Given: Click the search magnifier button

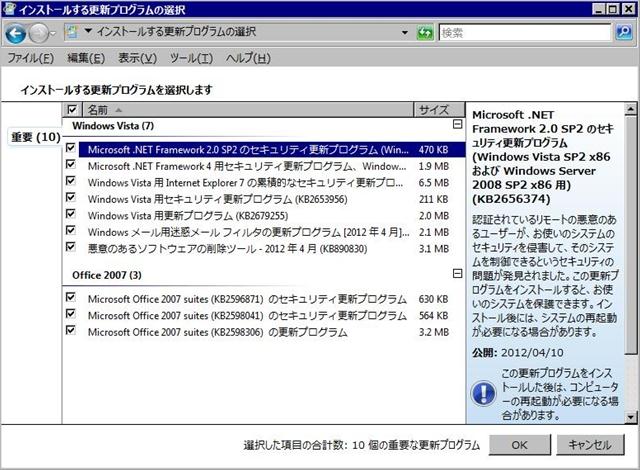Looking at the screenshot, I should [x=624, y=32].
